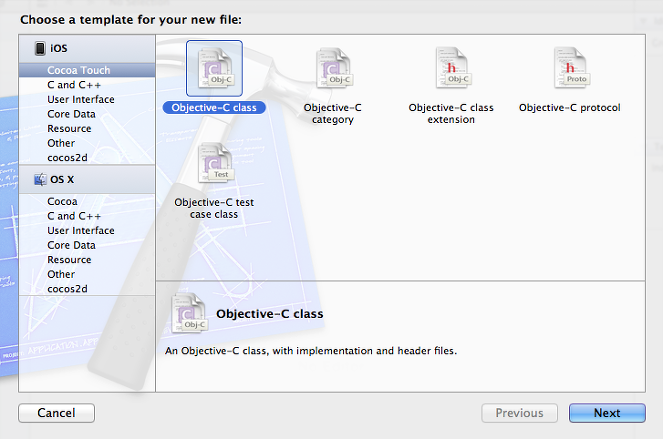Select Other under OS X
This screenshot has height=439, width=663.
pos(87,274)
